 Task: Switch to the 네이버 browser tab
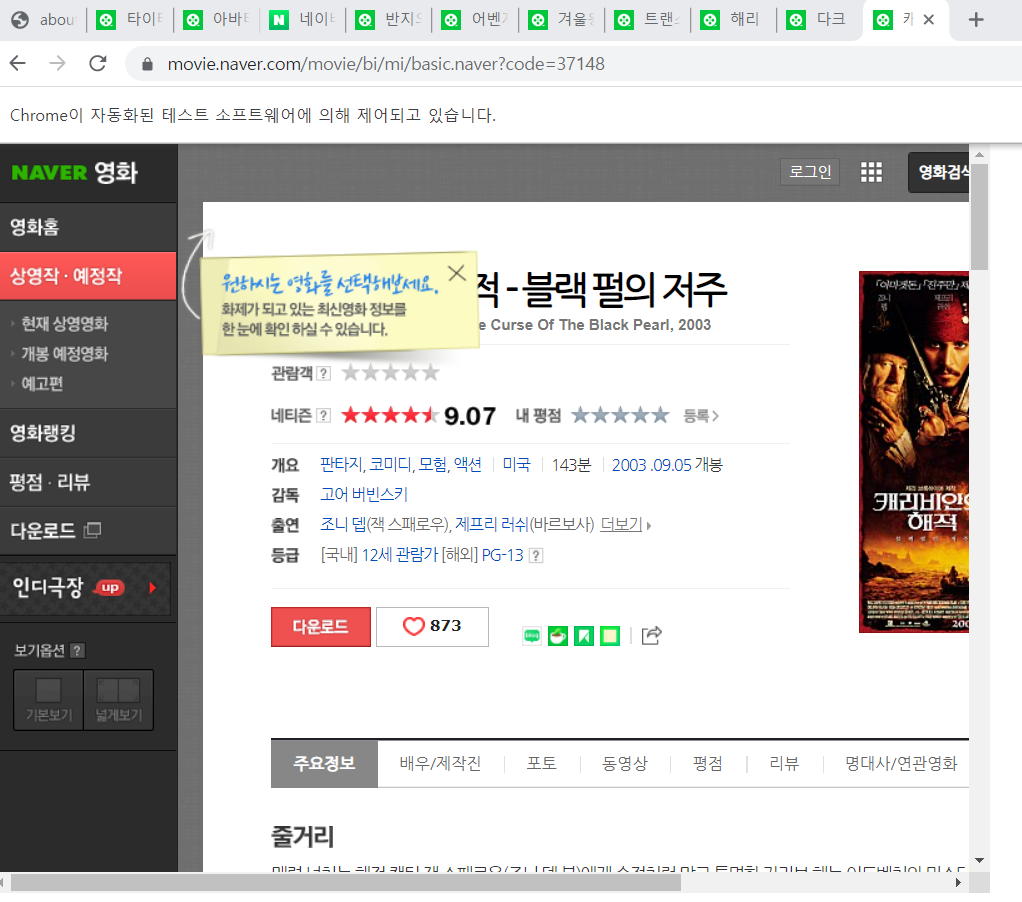click(302, 20)
